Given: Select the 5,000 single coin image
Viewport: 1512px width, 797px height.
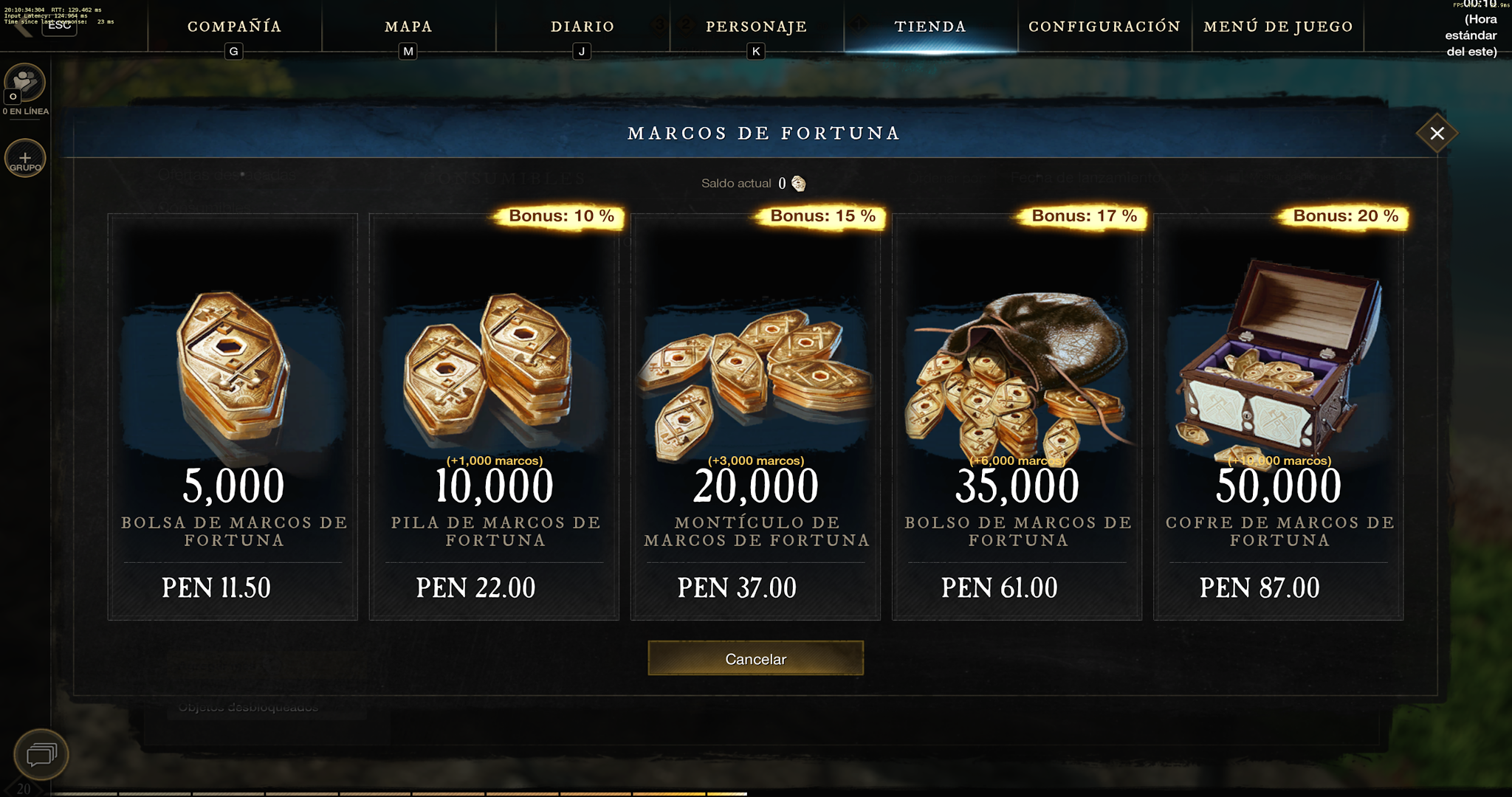Looking at the screenshot, I should (233, 368).
